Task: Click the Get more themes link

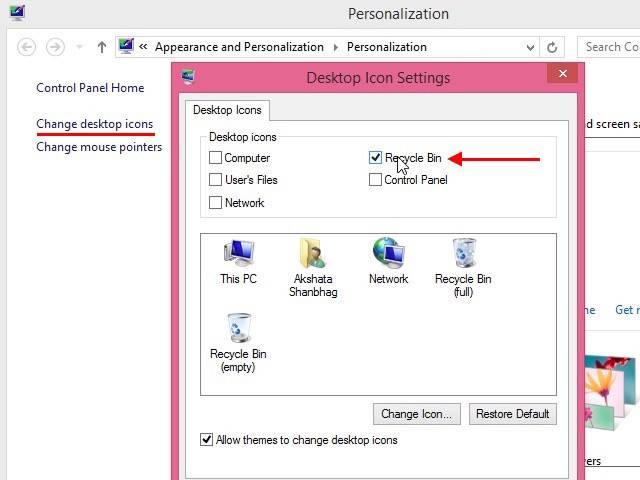Action: point(627,310)
